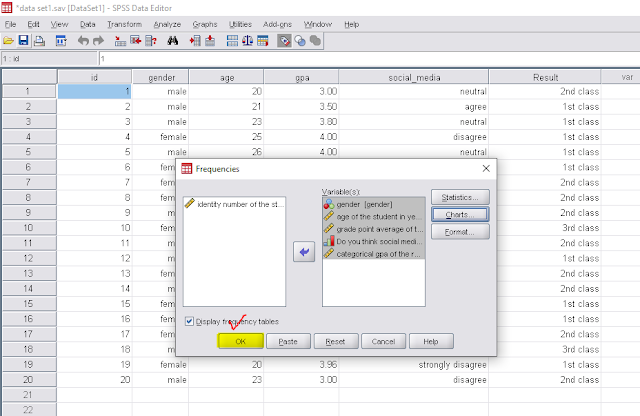Screen dimensions: 640x416
Task: Click the SPSS icon in Frequencies title
Action: tap(187, 169)
